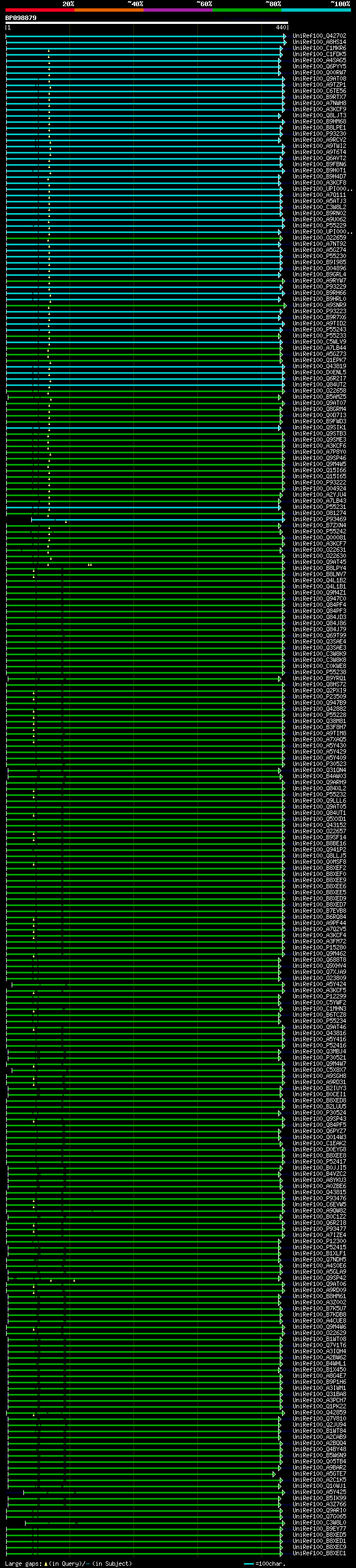
Task: Click the white query sequence ruler bar
Action: [147, 22]
